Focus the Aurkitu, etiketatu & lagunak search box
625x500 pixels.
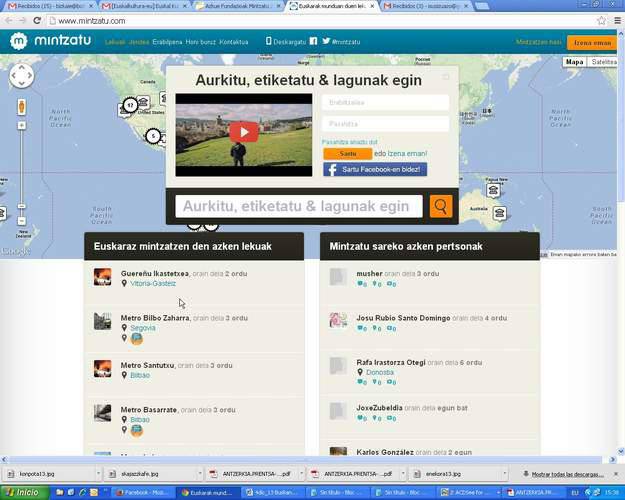click(x=299, y=206)
